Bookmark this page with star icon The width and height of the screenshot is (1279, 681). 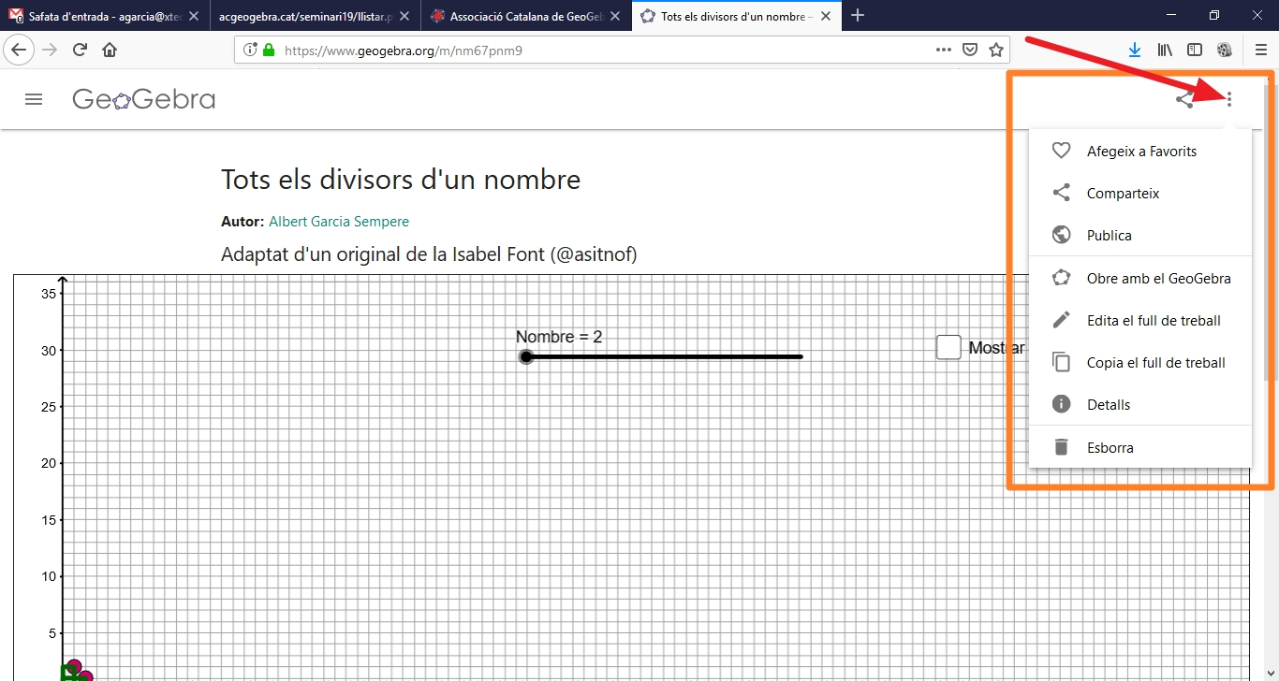[996, 49]
